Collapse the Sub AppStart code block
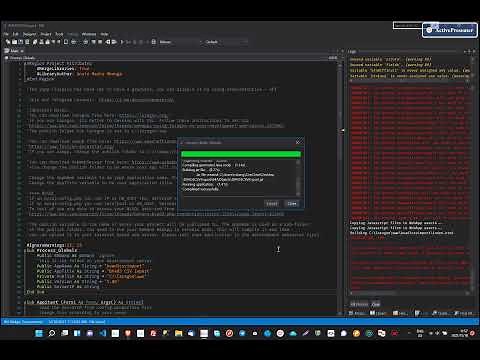This screenshot has height=360, width=480. coord(25,302)
